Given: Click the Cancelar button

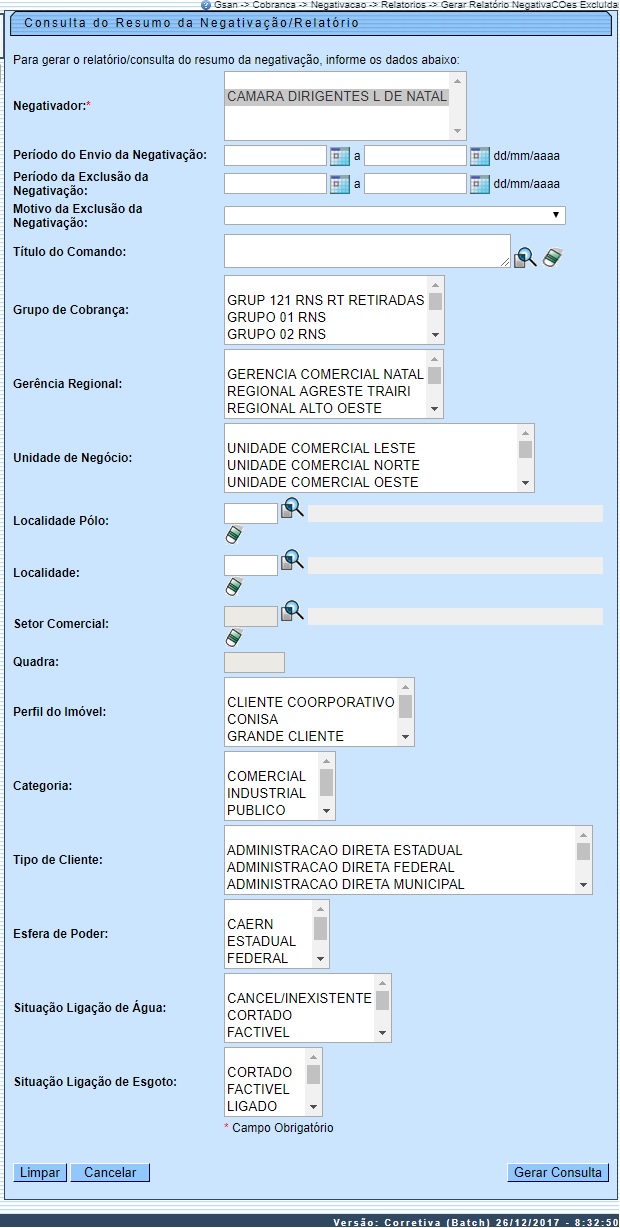Looking at the screenshot, I should click(x=116, y=1173).
